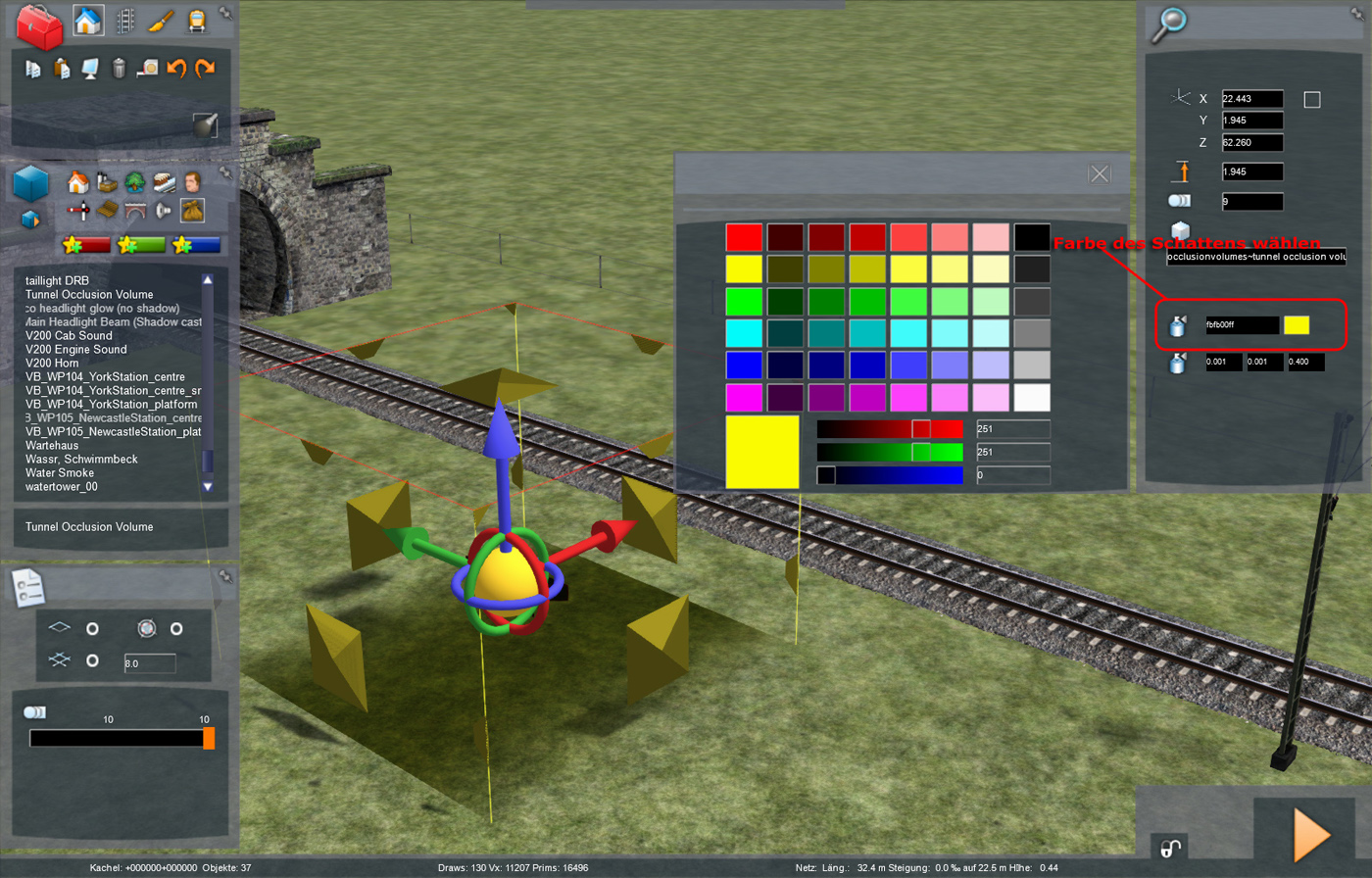Click the yellow shadow color swatch

coord(1297,325)
